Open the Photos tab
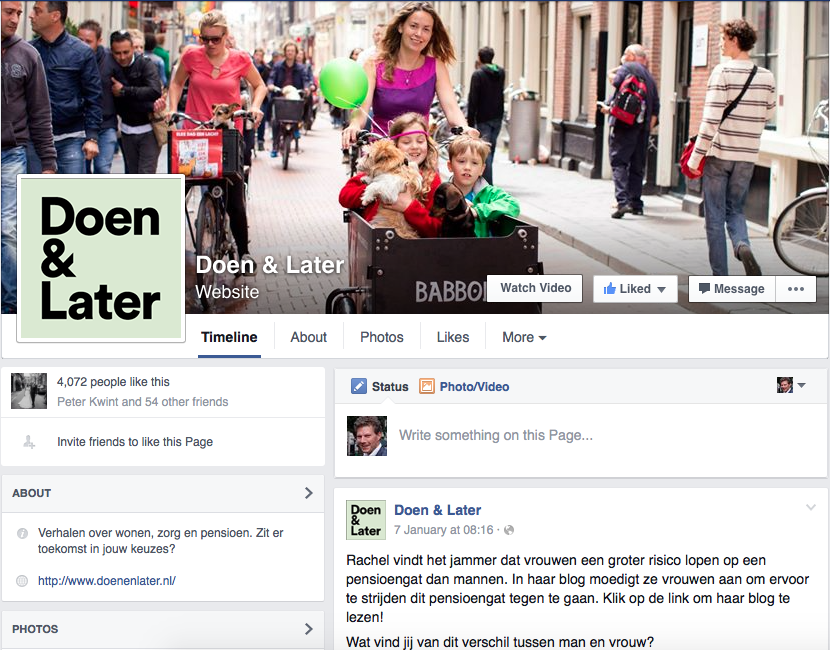The image size is (830, 650). point(382,337)
